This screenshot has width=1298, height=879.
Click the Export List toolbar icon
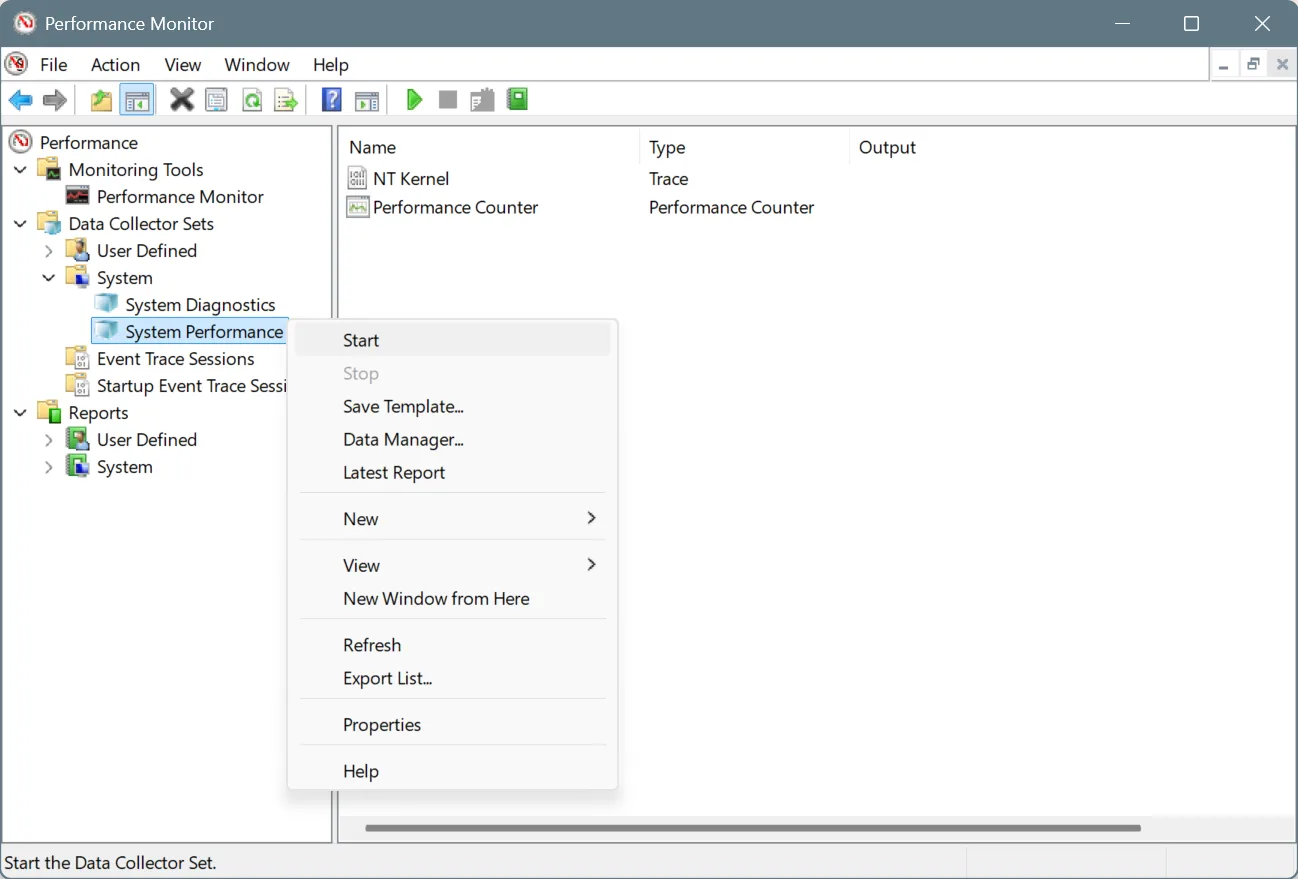click(x=286, y=100)
